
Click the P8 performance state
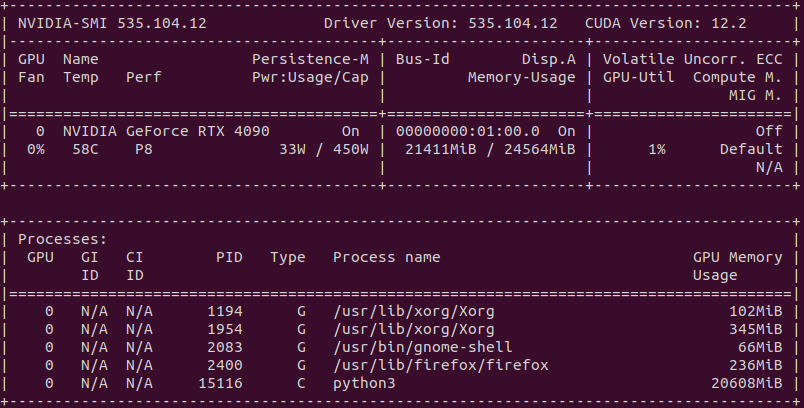tap(144, 149)
